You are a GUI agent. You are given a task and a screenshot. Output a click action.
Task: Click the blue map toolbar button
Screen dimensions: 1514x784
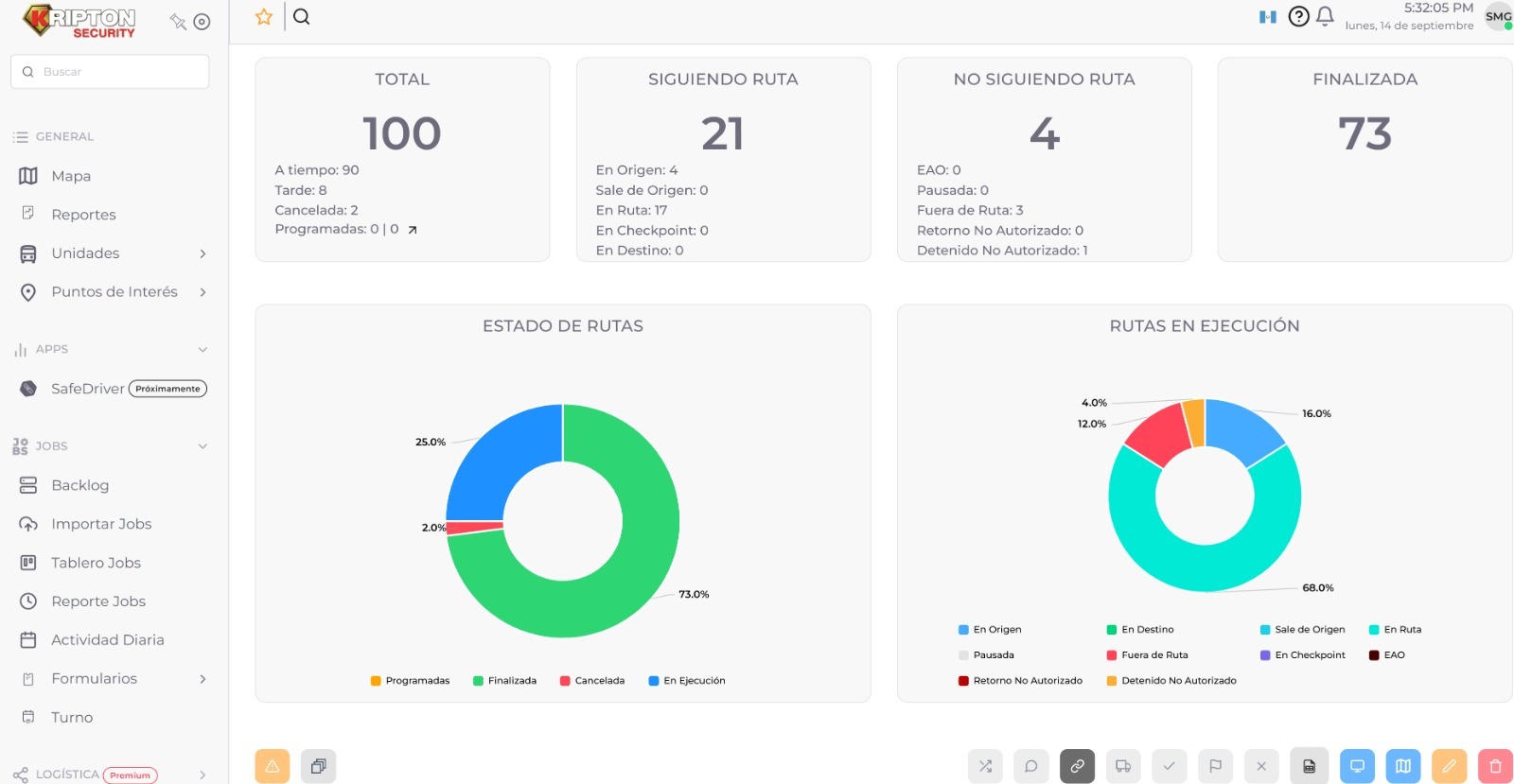point(1403,766)
